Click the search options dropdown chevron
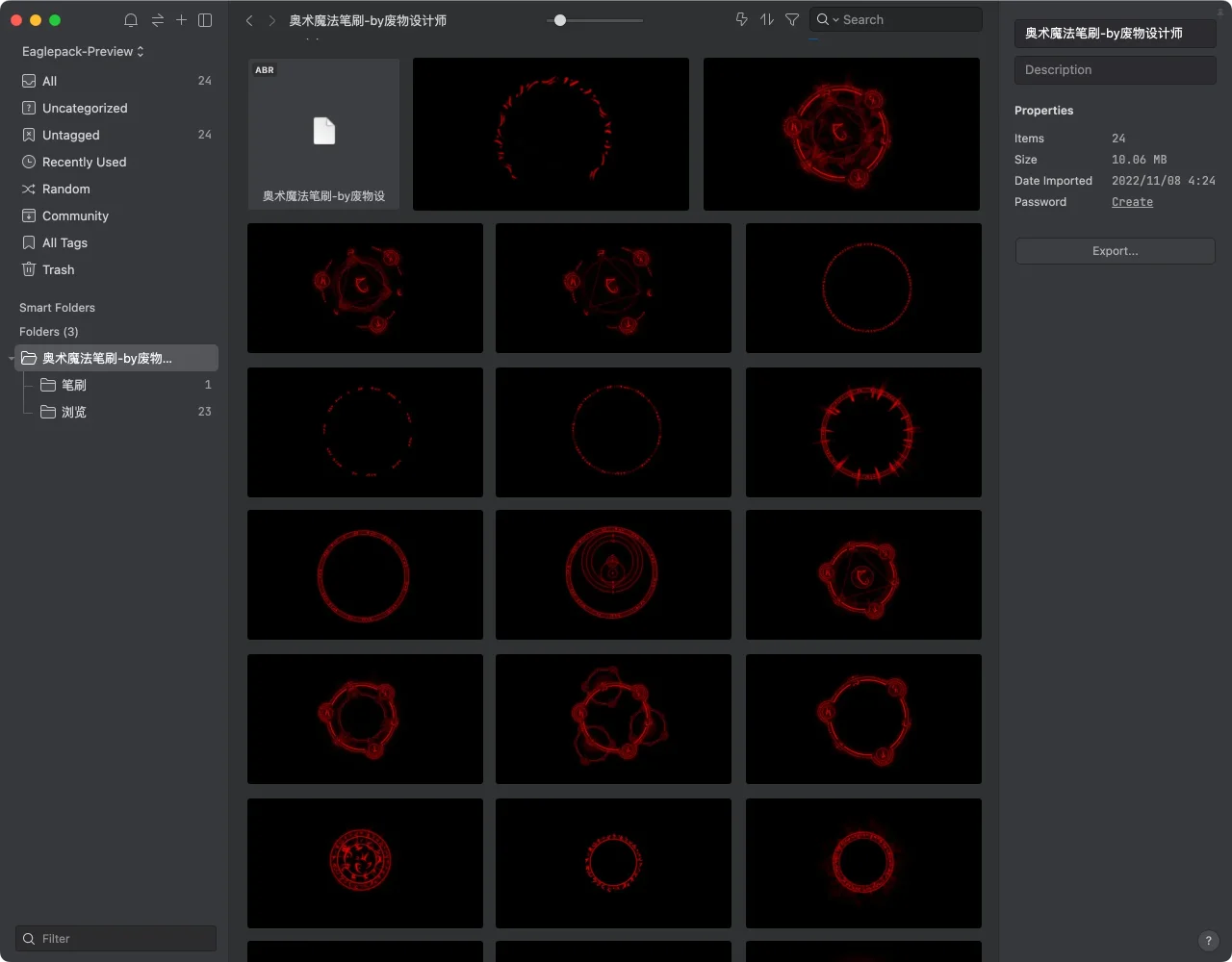 [x=835, y=20]
